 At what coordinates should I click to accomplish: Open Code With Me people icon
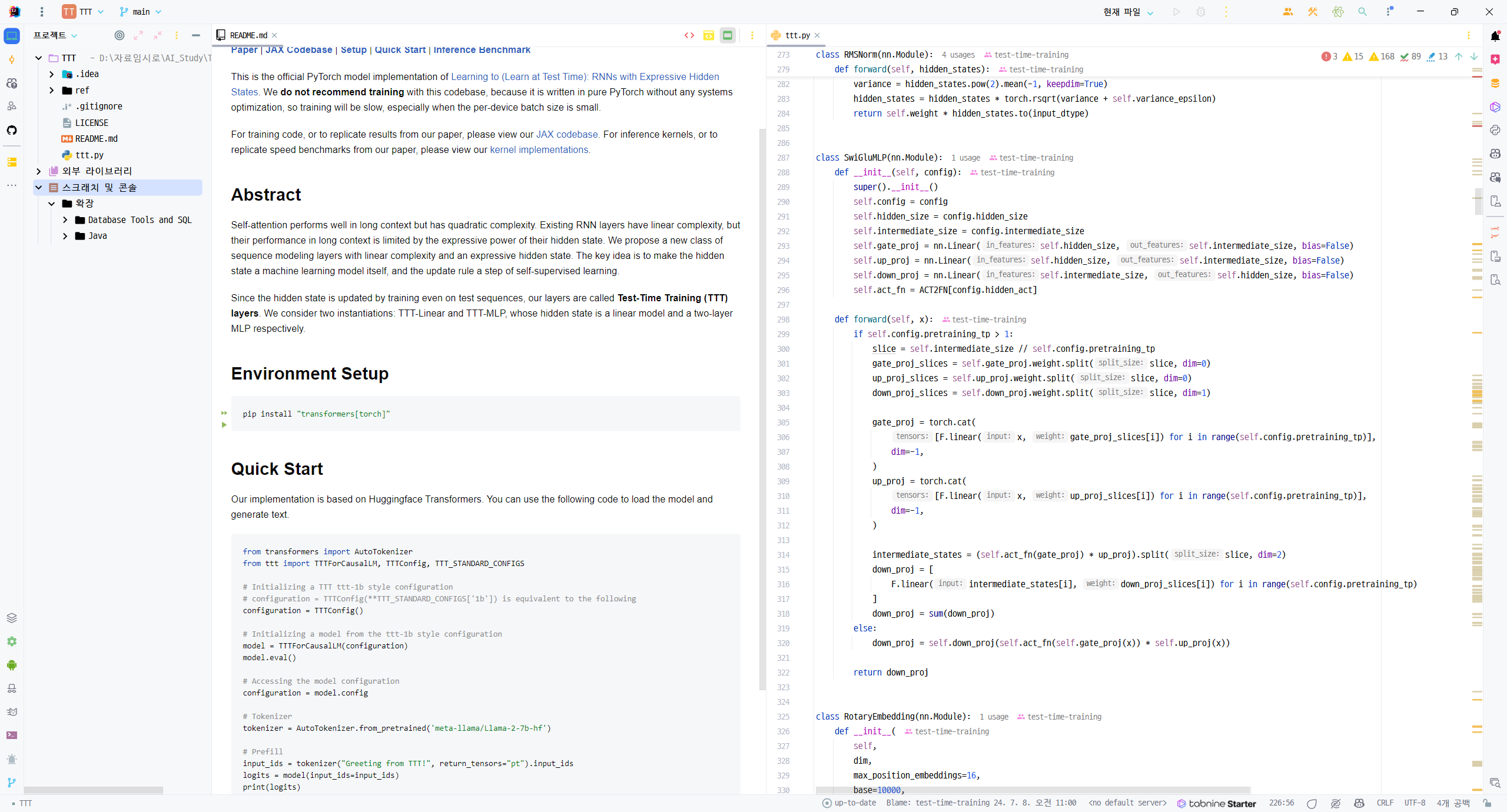[1288, 12]
